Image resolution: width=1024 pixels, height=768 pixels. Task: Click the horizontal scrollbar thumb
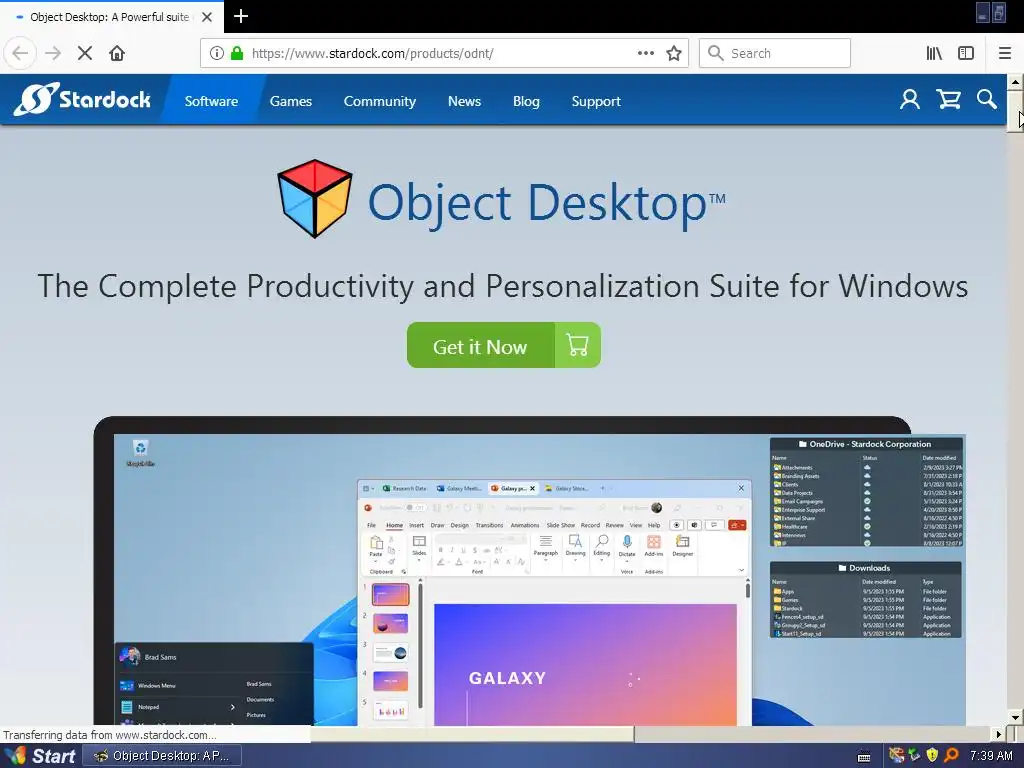pyautogui.click(x=472, y=734)
